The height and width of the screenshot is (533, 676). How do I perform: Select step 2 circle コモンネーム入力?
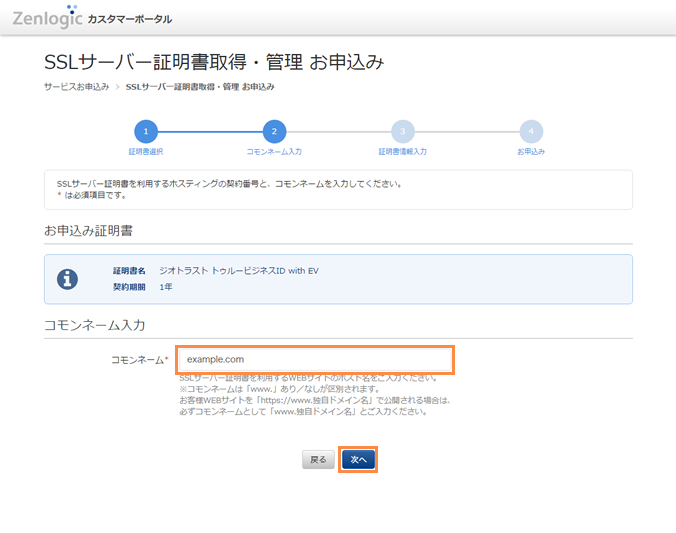click(274, 131)
